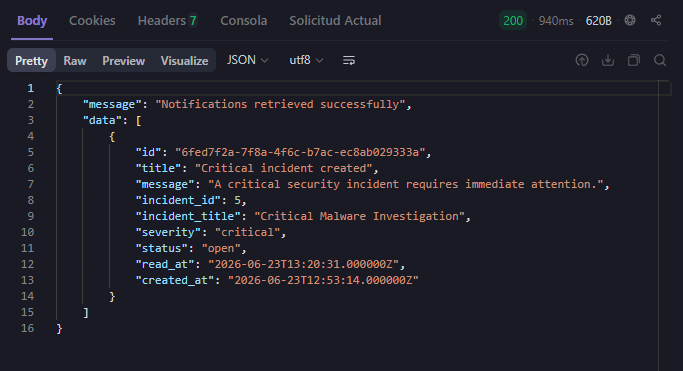This screenshot has width=683, height=371.
Task: Open search in response
Action: pyautogui.click(x=660, y=60)
